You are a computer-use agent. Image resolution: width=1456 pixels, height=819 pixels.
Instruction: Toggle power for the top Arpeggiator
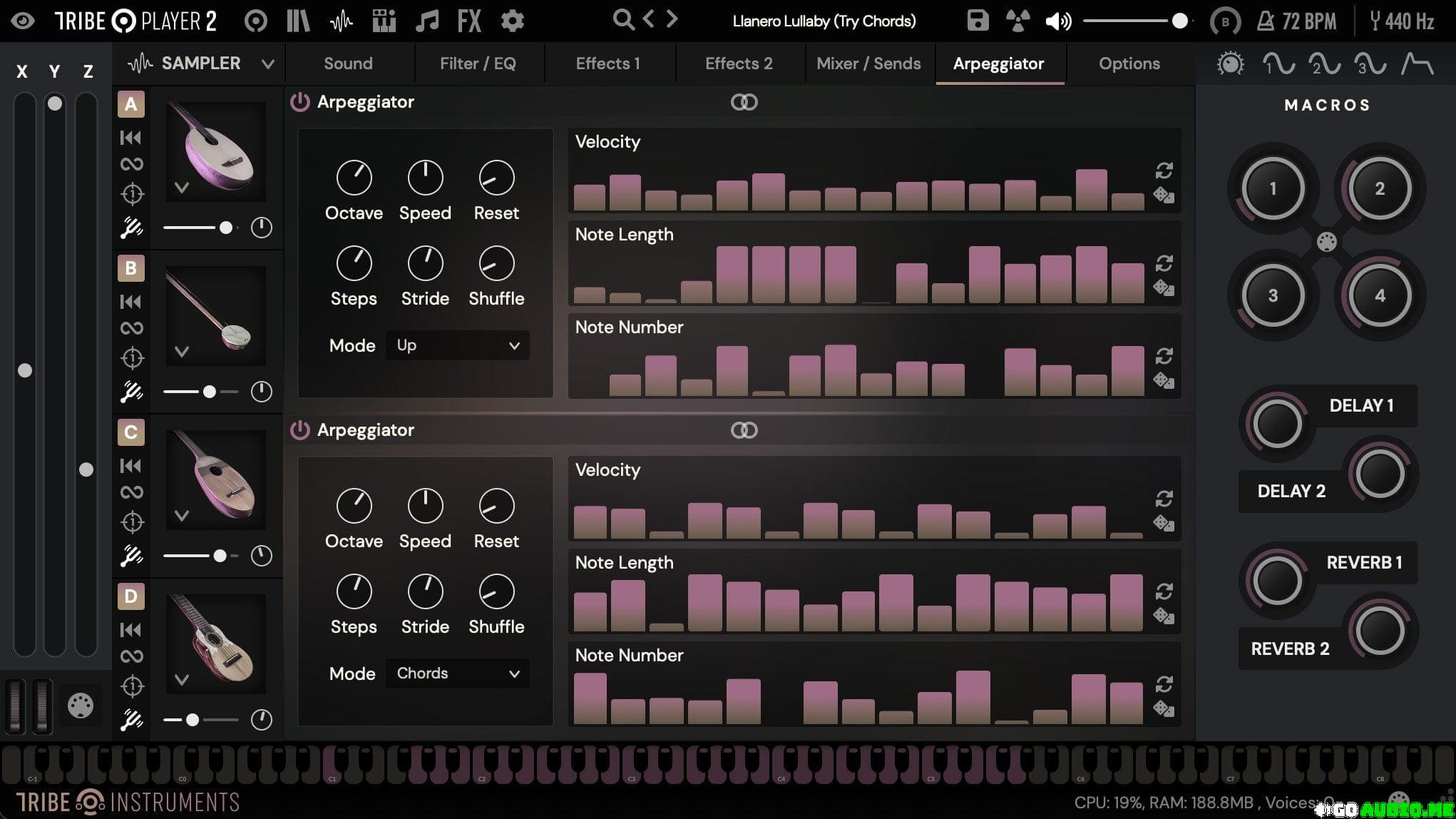[x=300, y=102]
